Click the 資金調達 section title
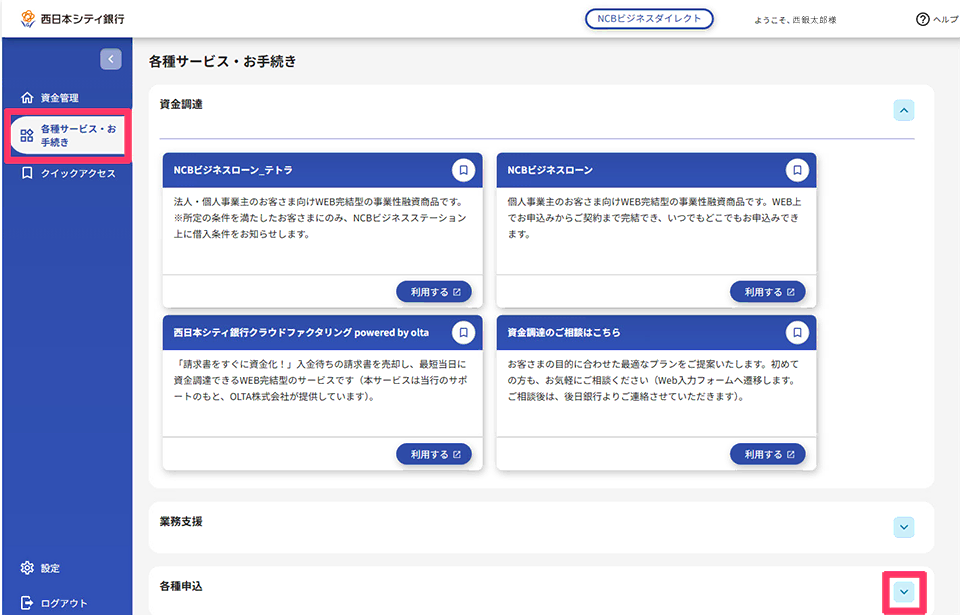 181,104
